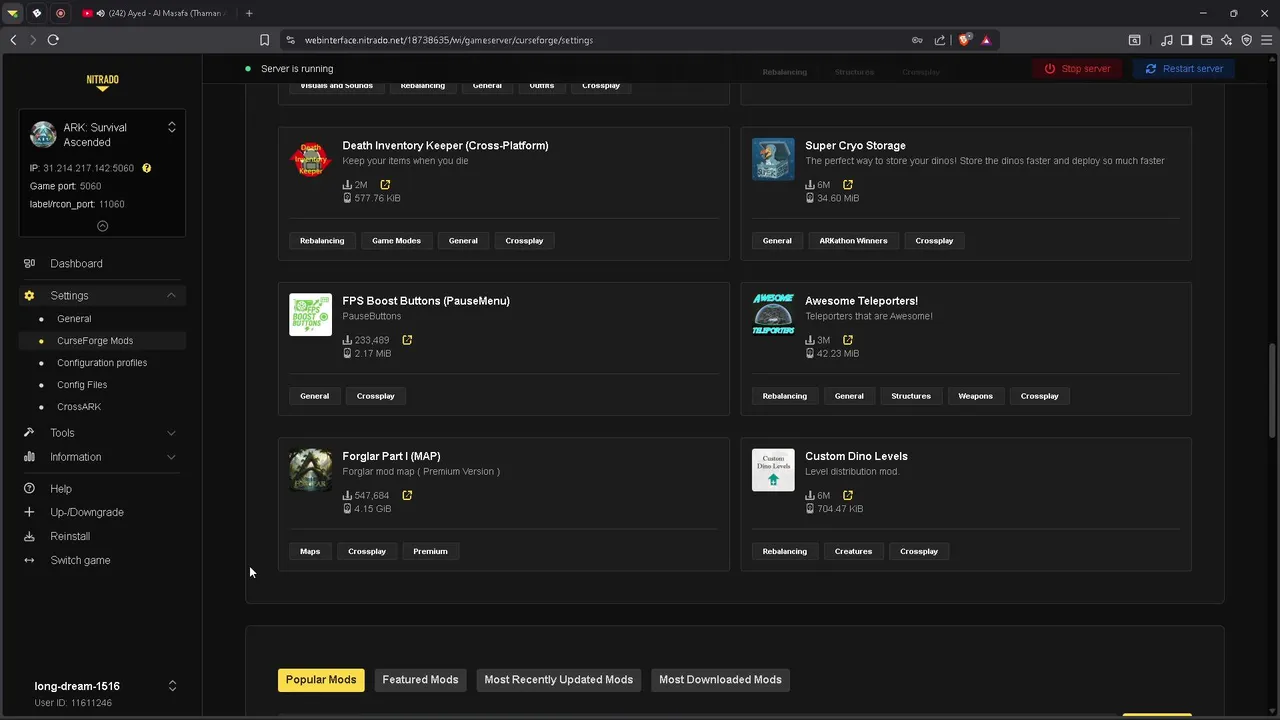Switch to Most Recently Updated Mods tab
This screenshot has height=720, width=1280.
[559, 680]
